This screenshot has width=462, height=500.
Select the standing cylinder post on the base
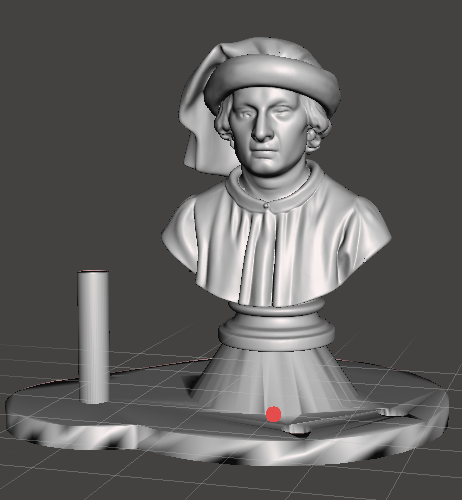pos(93,337)
